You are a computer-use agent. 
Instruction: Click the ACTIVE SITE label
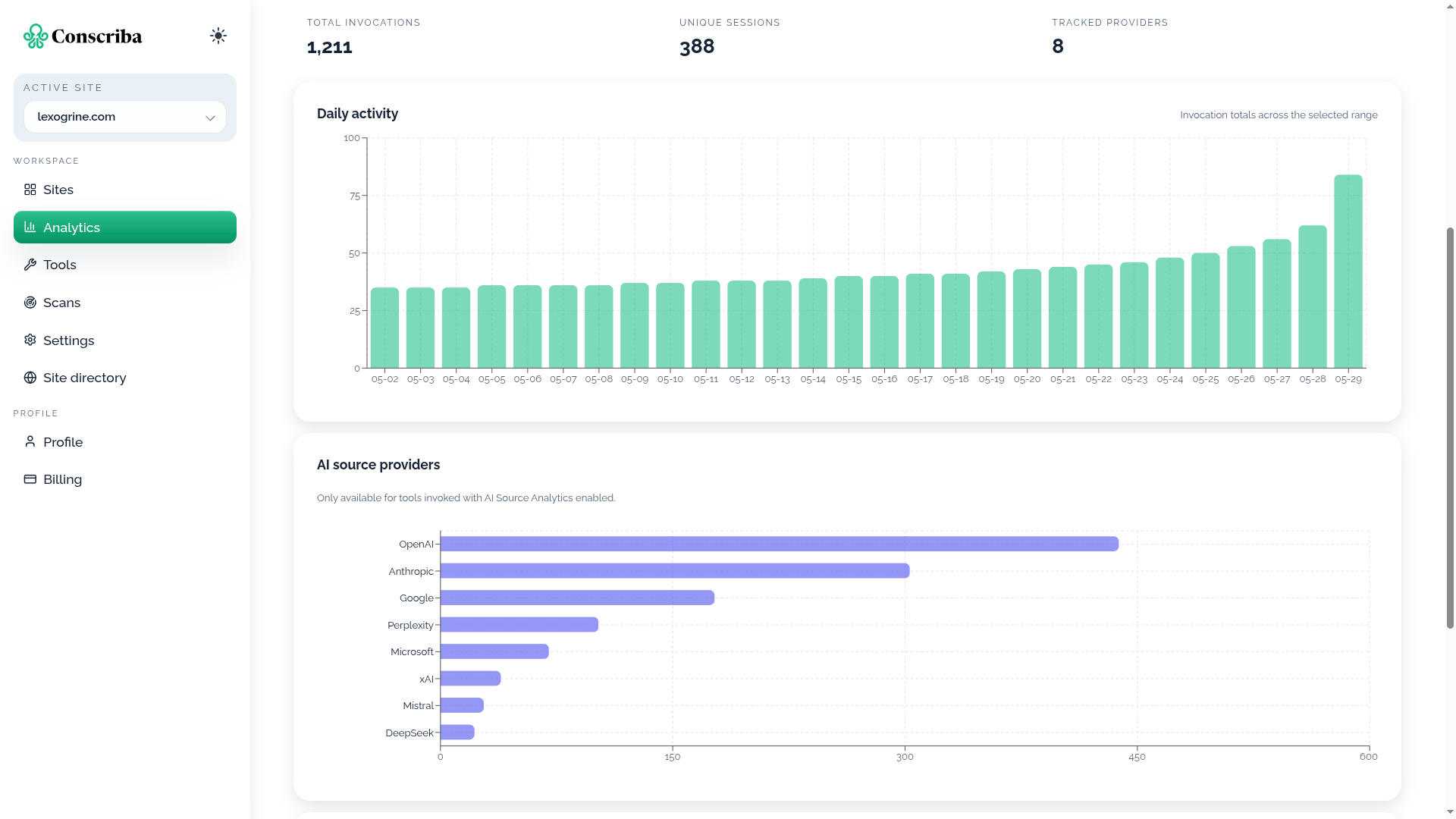[x=63, y=88]
